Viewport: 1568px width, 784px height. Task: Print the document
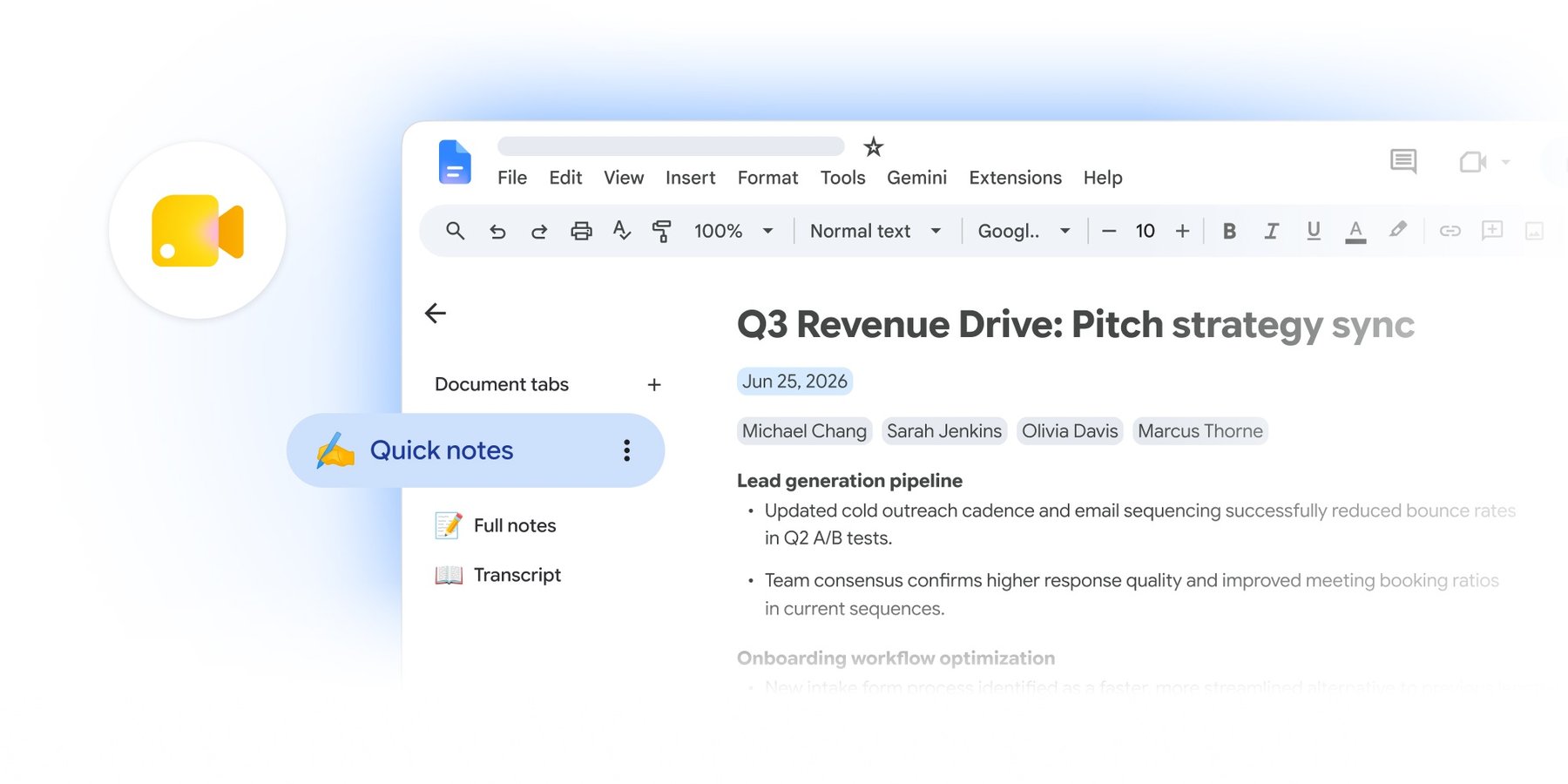[581, 231]
